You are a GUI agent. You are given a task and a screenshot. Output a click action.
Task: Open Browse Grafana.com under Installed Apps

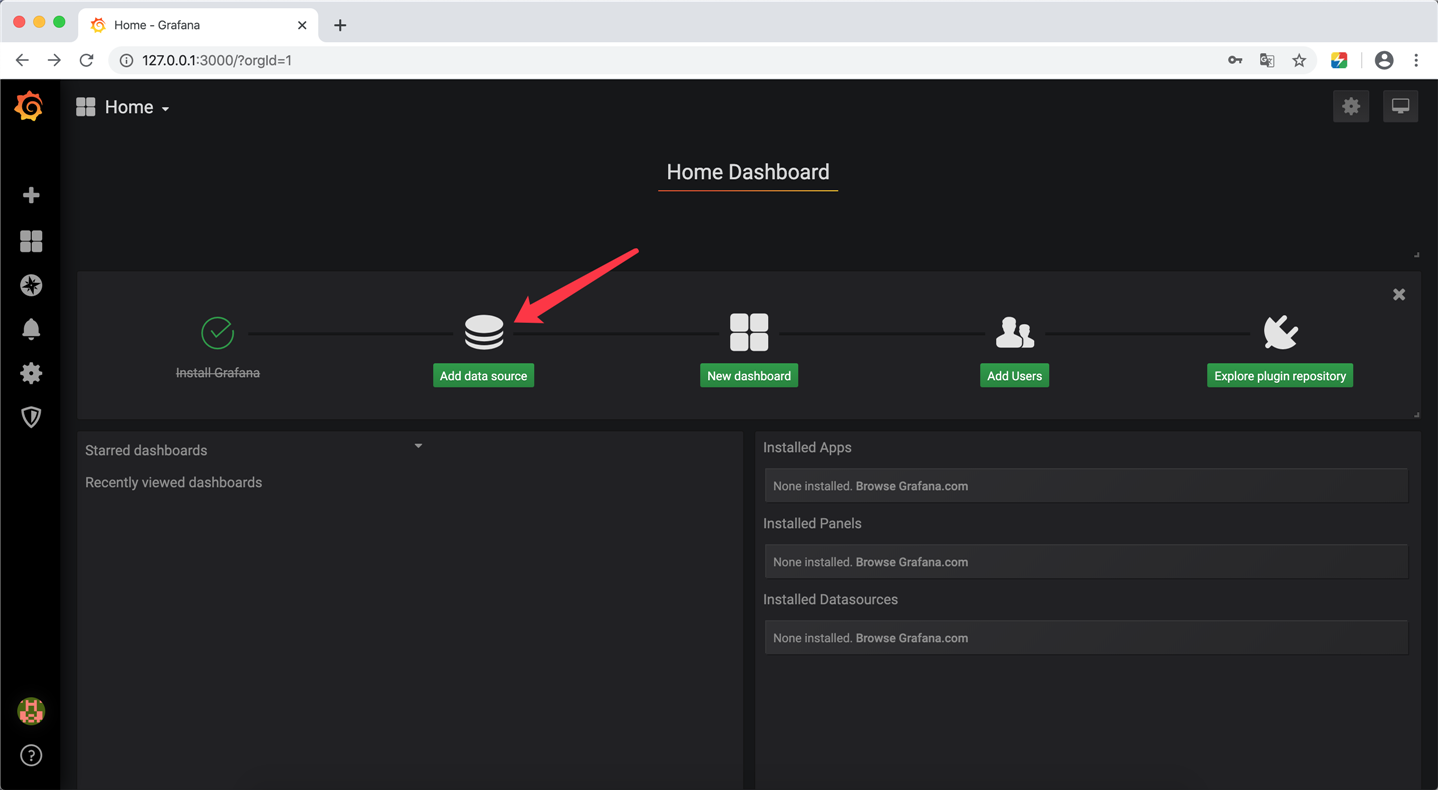[912, 486]
